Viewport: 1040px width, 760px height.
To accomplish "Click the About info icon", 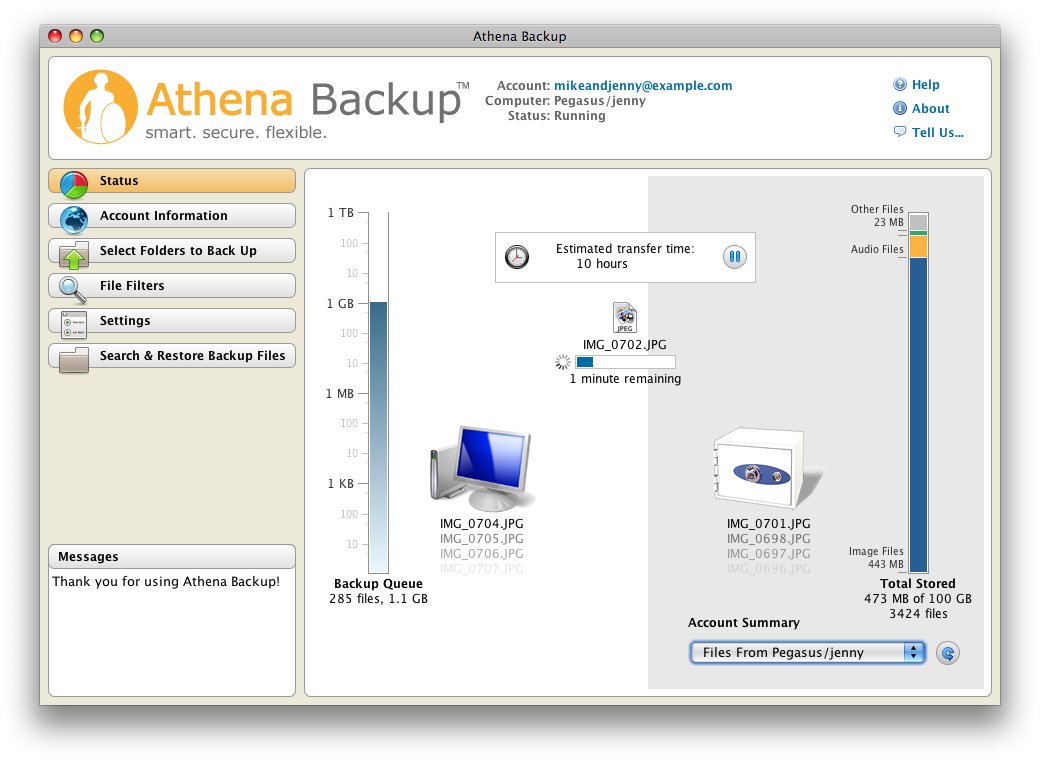I will click(899, 108).
